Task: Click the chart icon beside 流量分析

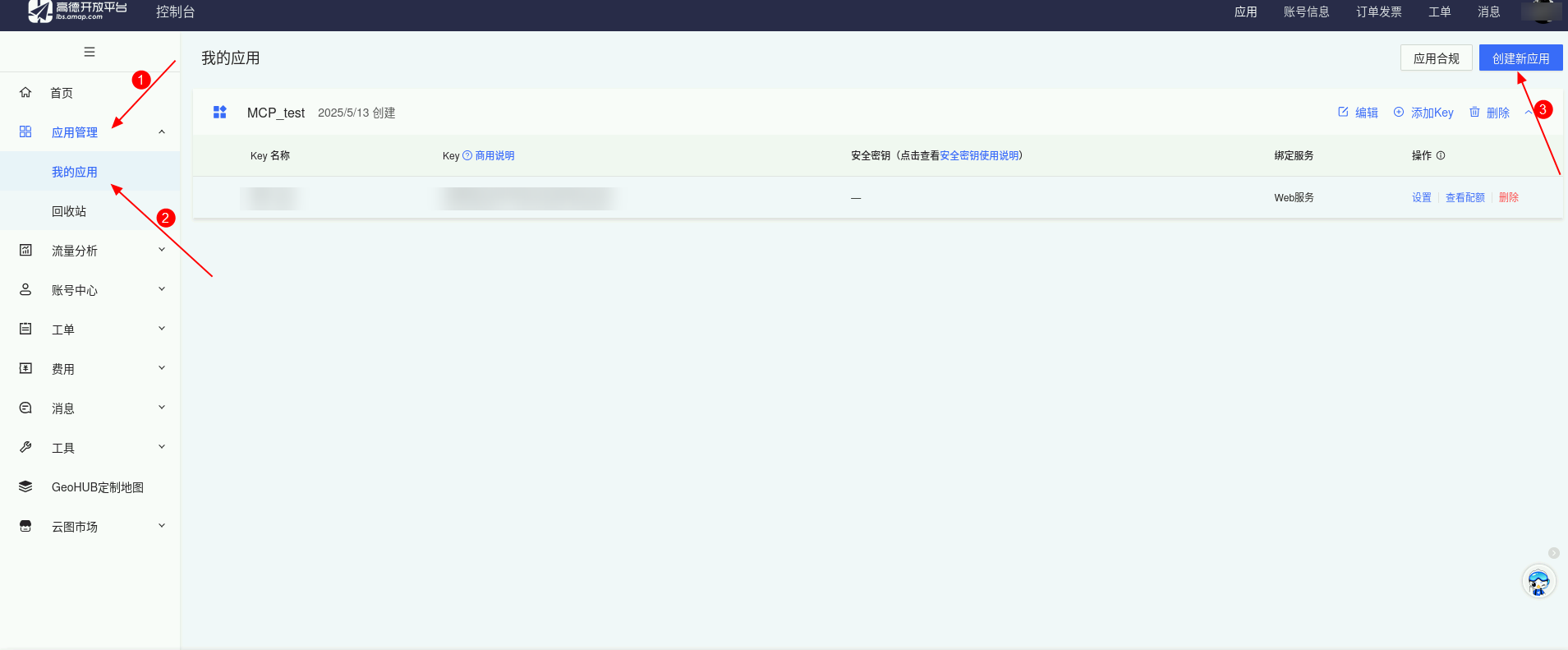Action: (x=25, y=250)
